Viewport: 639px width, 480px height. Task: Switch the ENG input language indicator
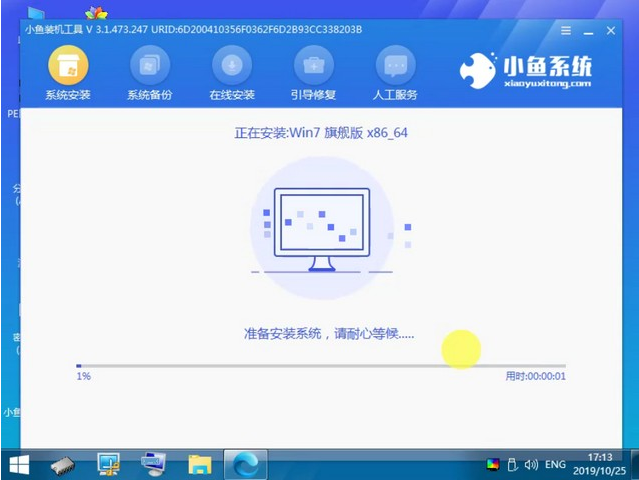coord(556,464)
